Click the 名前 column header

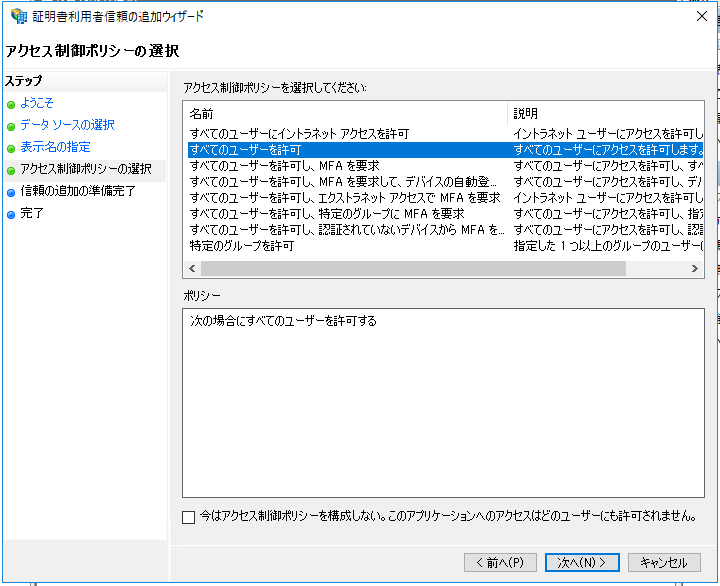[202, 113]
